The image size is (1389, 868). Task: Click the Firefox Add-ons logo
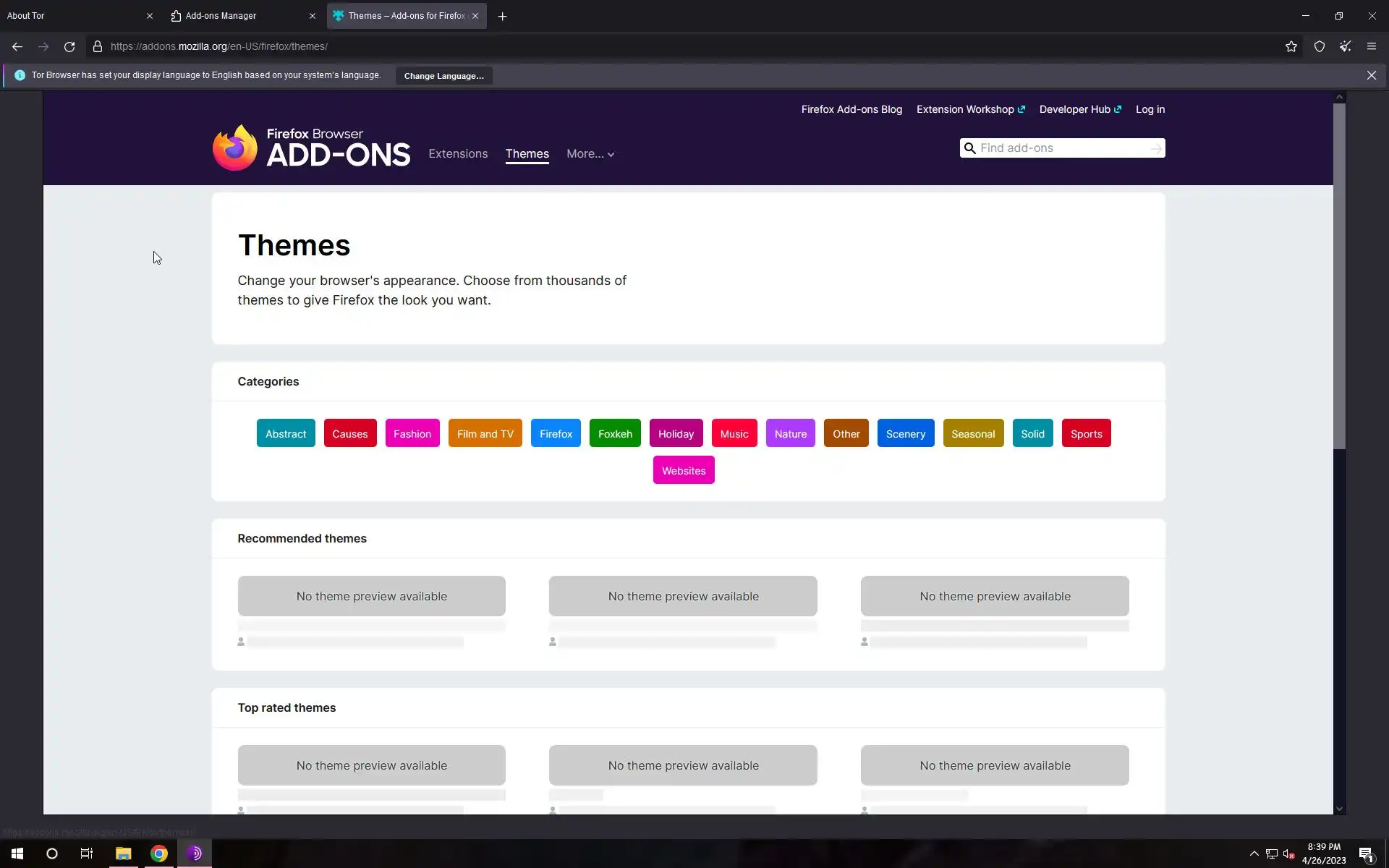coord(311,148)
